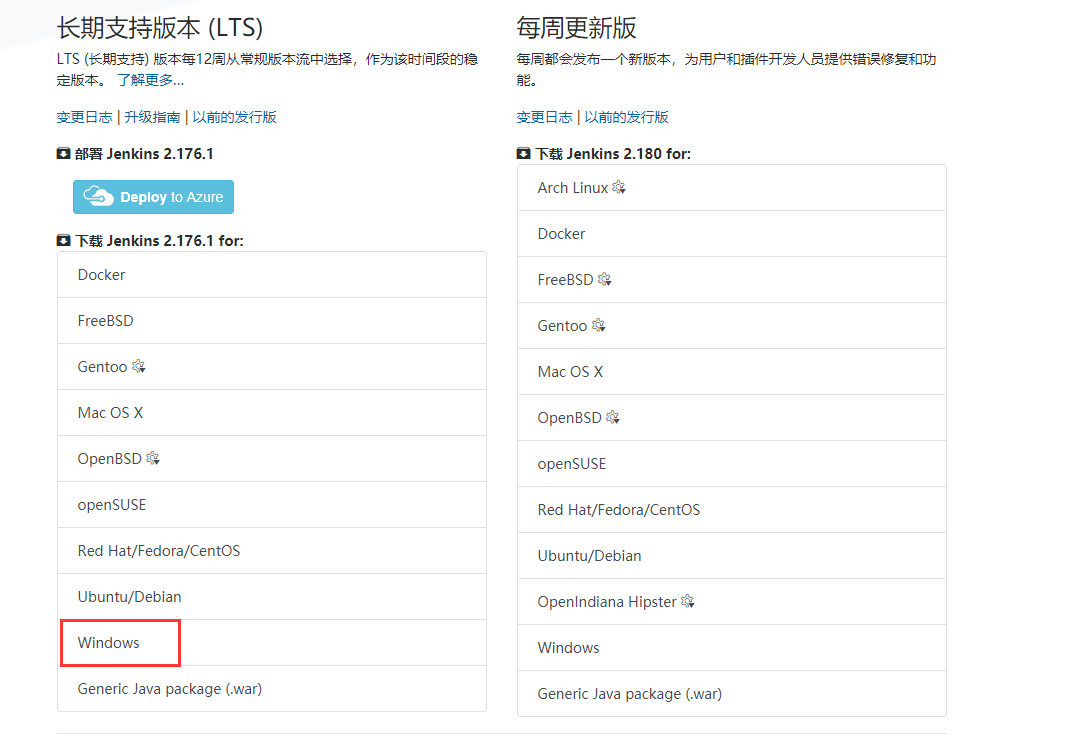Screen dimensions: 1089x738
Task: Select Ubuntu/Debian in the LTS list
Action: (x=272, y=597)
